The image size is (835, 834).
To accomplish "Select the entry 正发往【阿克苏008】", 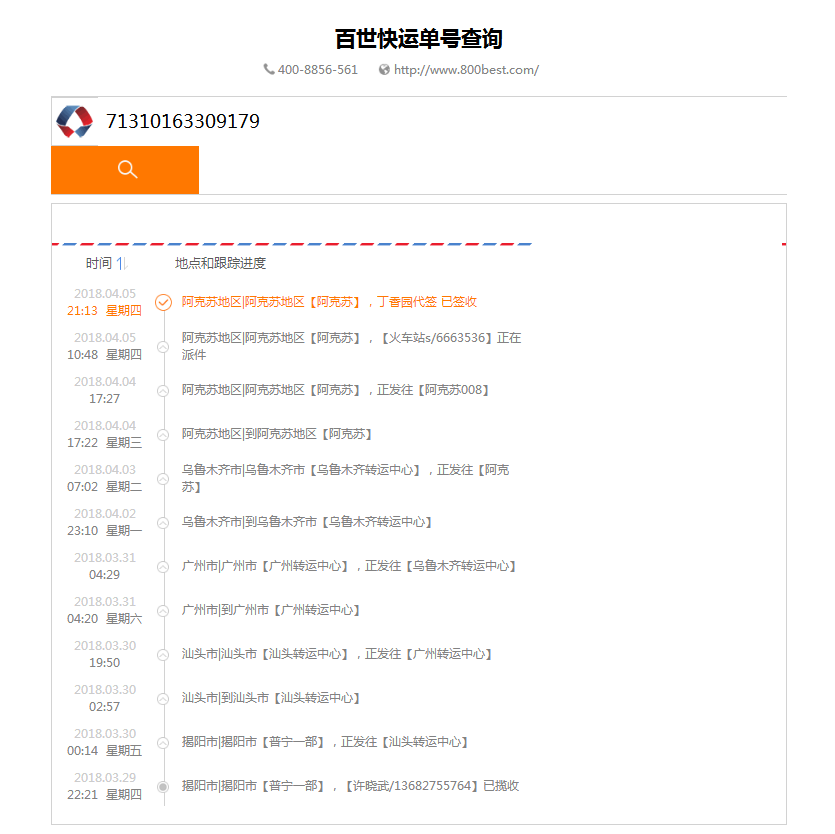I will 335,390.
